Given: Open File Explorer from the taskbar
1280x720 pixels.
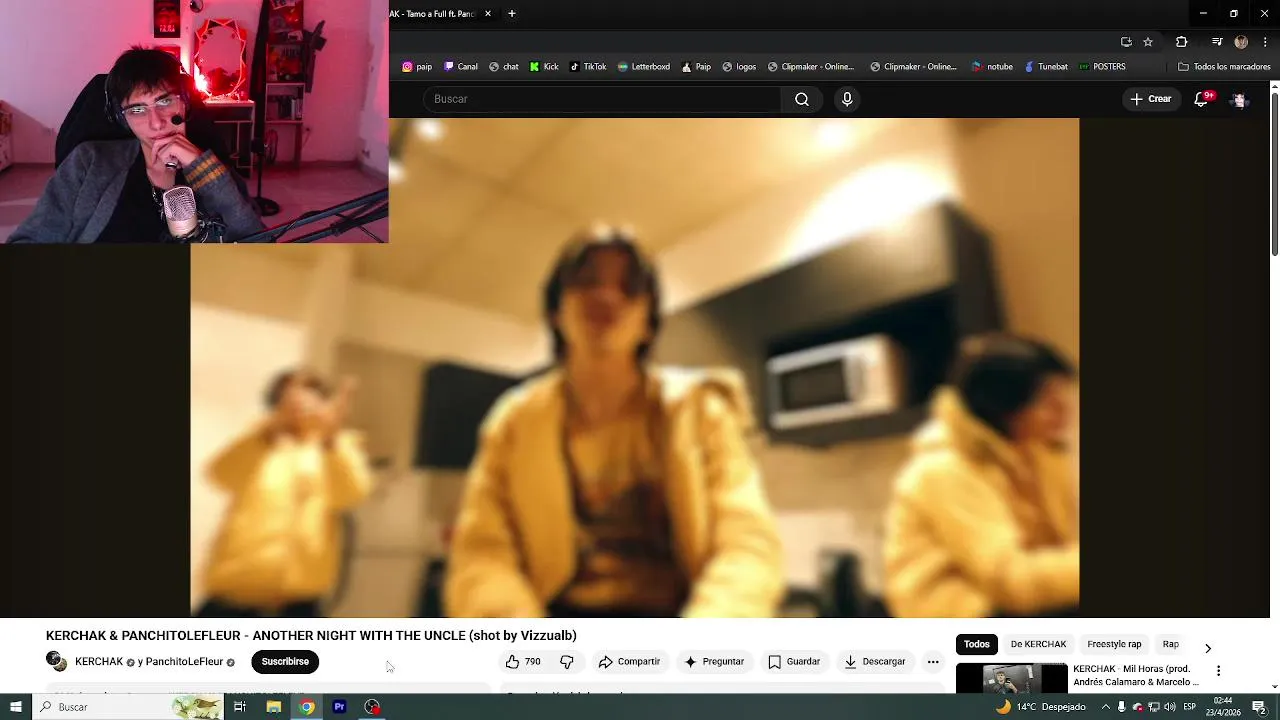Looking at the screenshot, I should tap(273, 707).
